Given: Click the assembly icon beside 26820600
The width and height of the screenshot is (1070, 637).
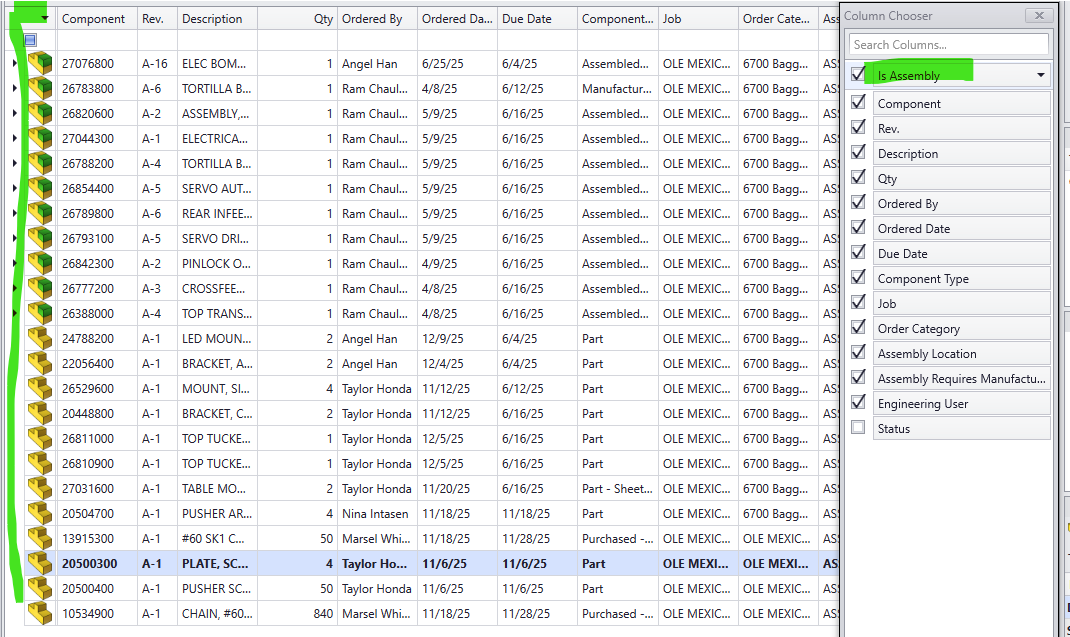Looking at the screenshot, I should tap(40, 114).
